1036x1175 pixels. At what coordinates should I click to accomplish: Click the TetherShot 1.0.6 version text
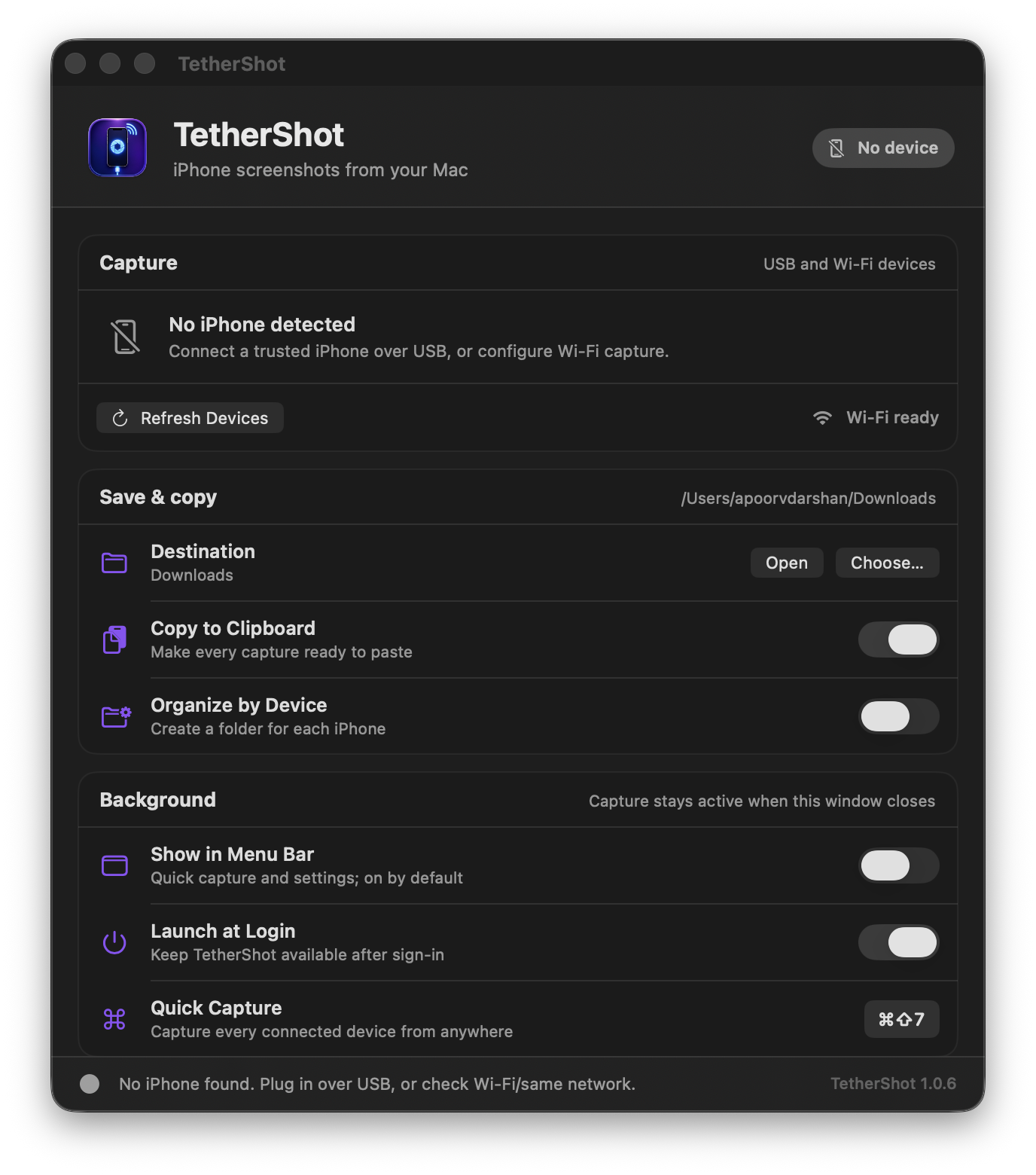893,1084
